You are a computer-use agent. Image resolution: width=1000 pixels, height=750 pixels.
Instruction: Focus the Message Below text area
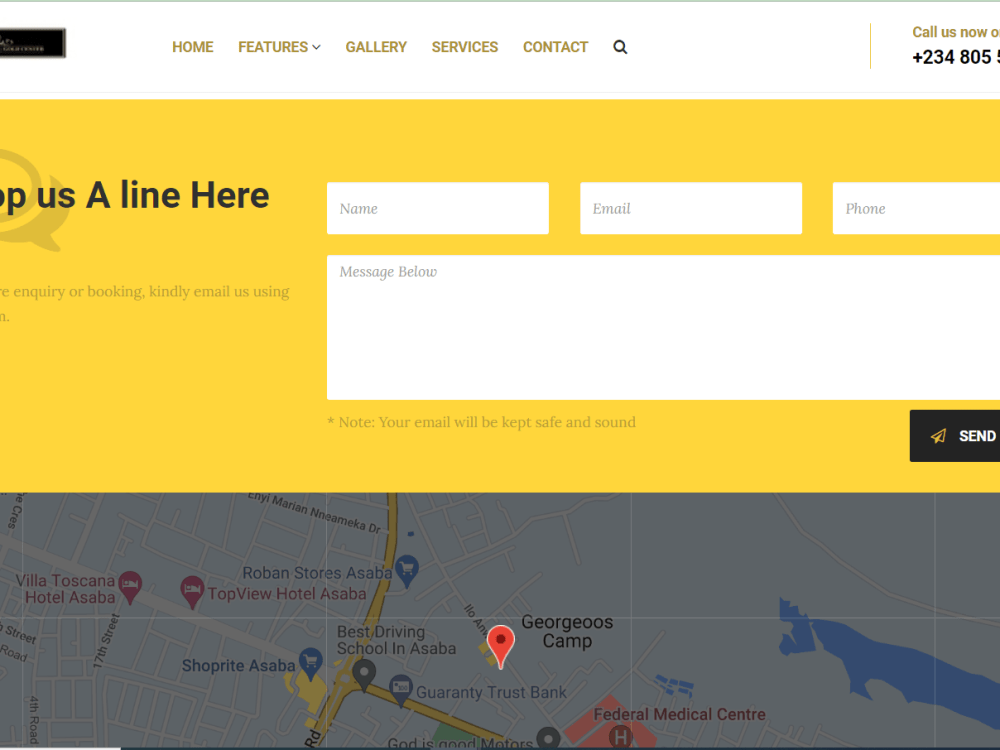coord(663,328)
